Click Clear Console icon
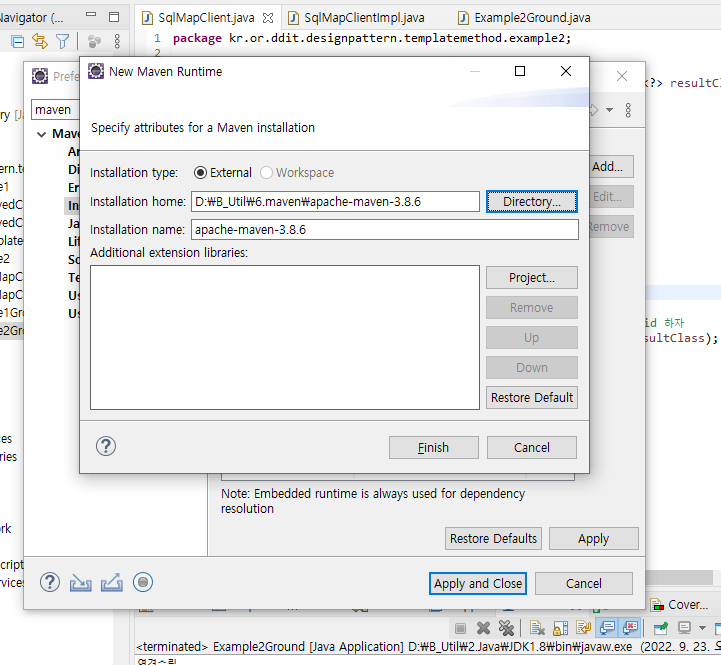The image size is (721, 665). [537, 628]
